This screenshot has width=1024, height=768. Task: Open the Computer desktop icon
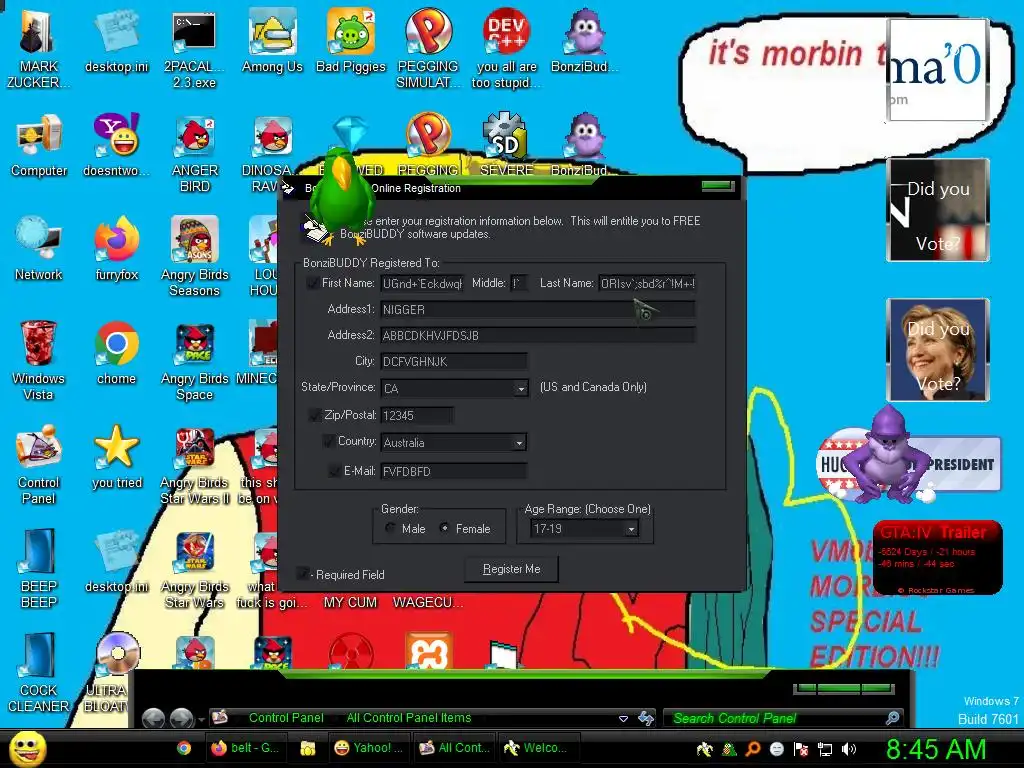(x=39, y=145)
